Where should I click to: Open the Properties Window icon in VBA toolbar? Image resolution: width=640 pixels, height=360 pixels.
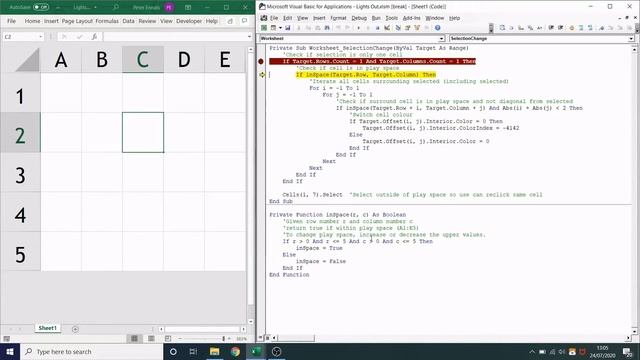[x=407, y=28]
